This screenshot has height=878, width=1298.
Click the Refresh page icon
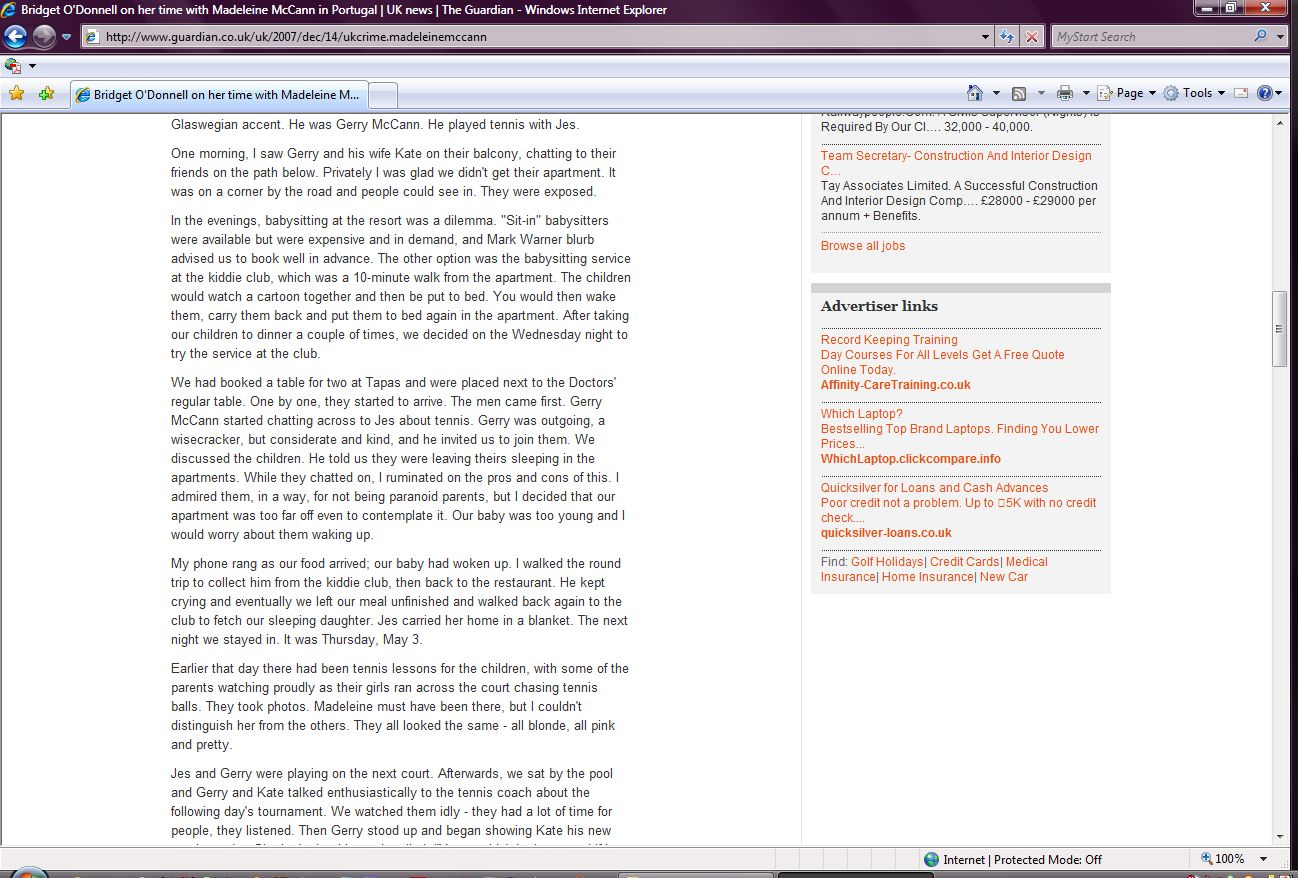(x=1008, y=37)
